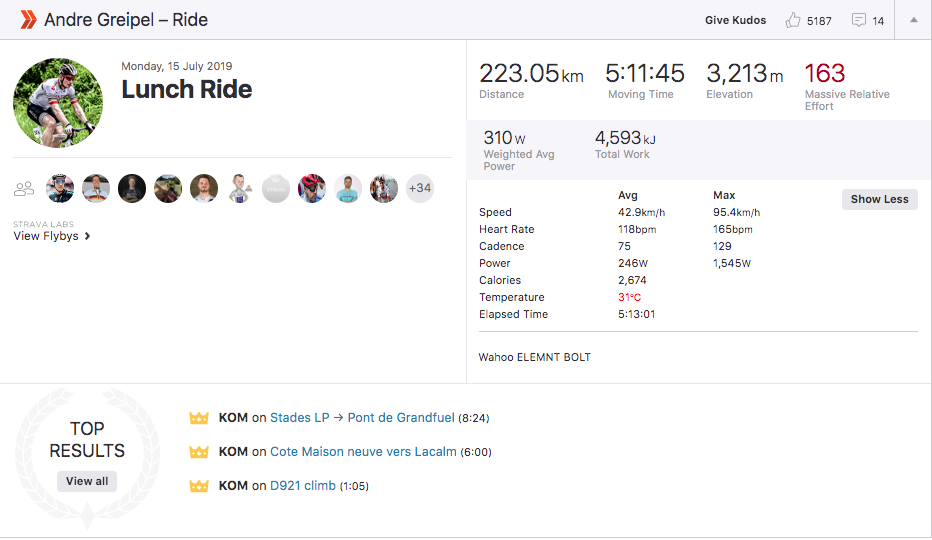Click the 42.9km/h average speed value
This screenshot has height=540, width=932.
(641, 212)
